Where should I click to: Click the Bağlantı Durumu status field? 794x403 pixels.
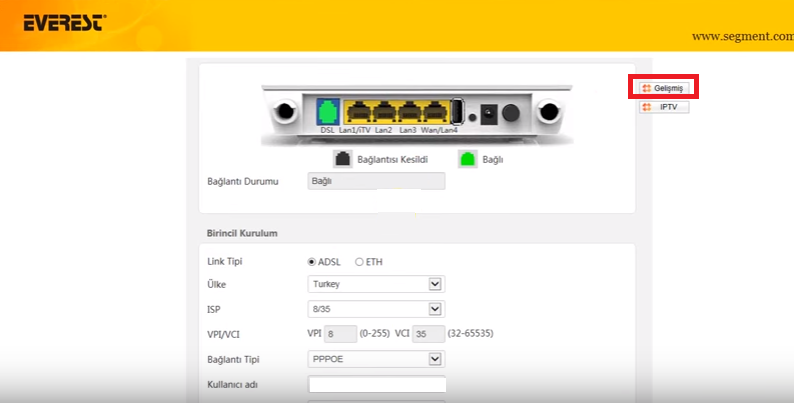coord(376,181)
